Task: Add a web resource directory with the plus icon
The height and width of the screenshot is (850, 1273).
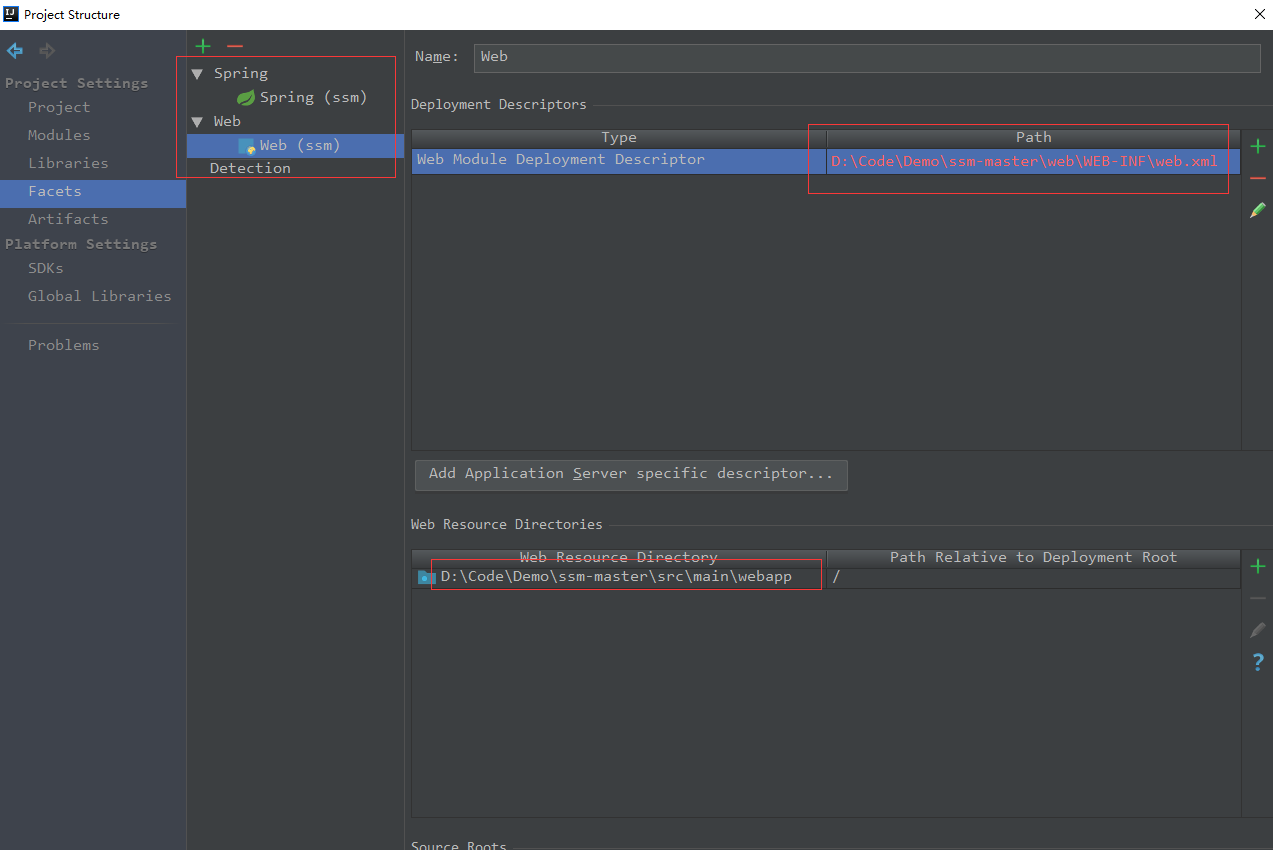Action: pyautogui.click(x=1258, y=566)
